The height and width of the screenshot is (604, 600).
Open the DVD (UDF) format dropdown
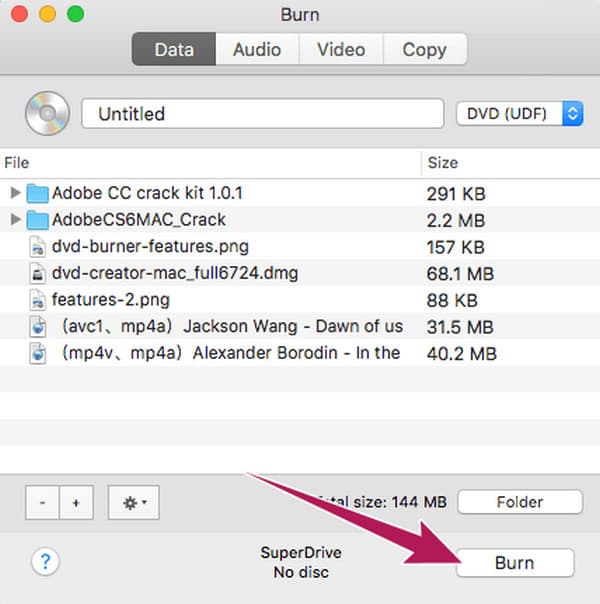pos(520,114)
